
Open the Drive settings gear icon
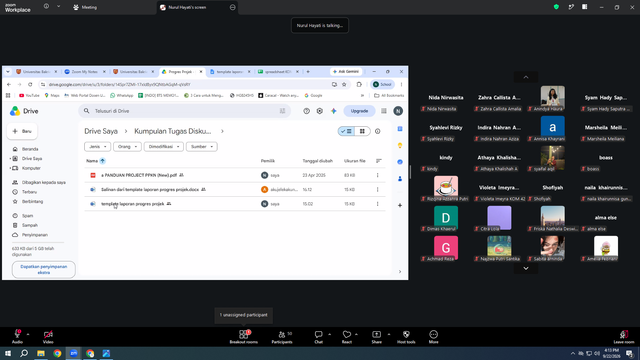coord(320,111)
